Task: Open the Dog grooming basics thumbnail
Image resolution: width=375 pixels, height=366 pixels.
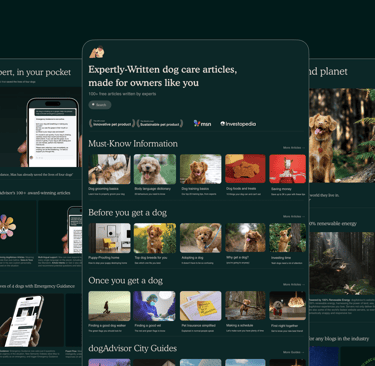Action: point(109,169)
